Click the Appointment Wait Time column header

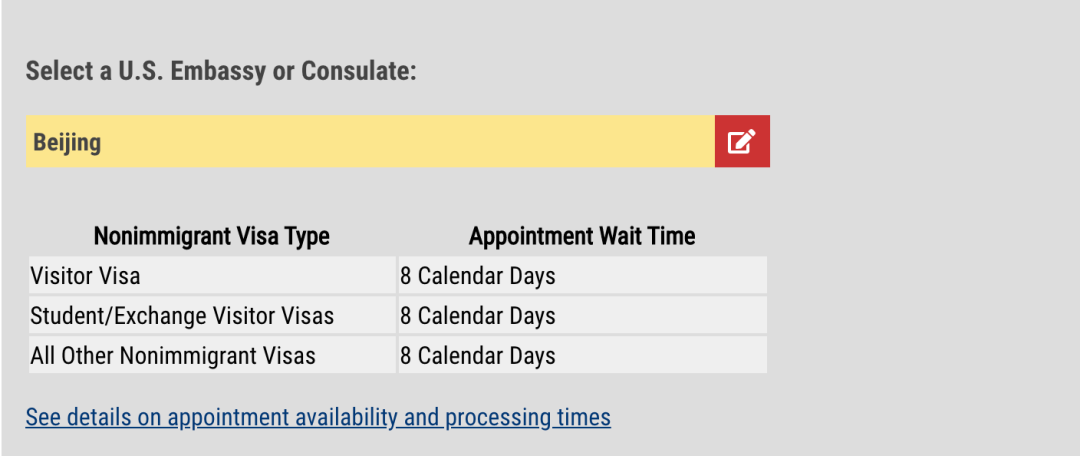(581, 237)
